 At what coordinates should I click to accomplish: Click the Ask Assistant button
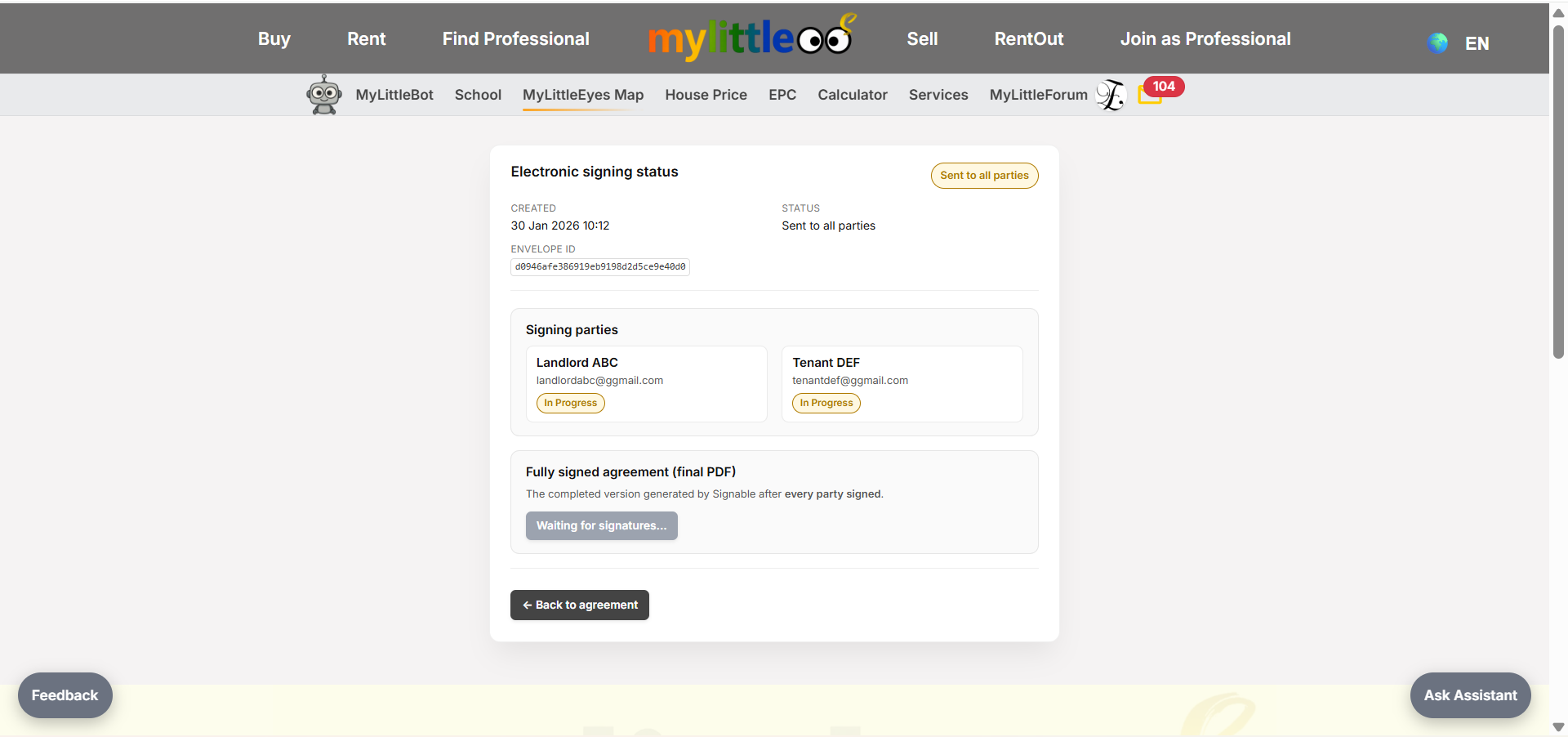1470,695
